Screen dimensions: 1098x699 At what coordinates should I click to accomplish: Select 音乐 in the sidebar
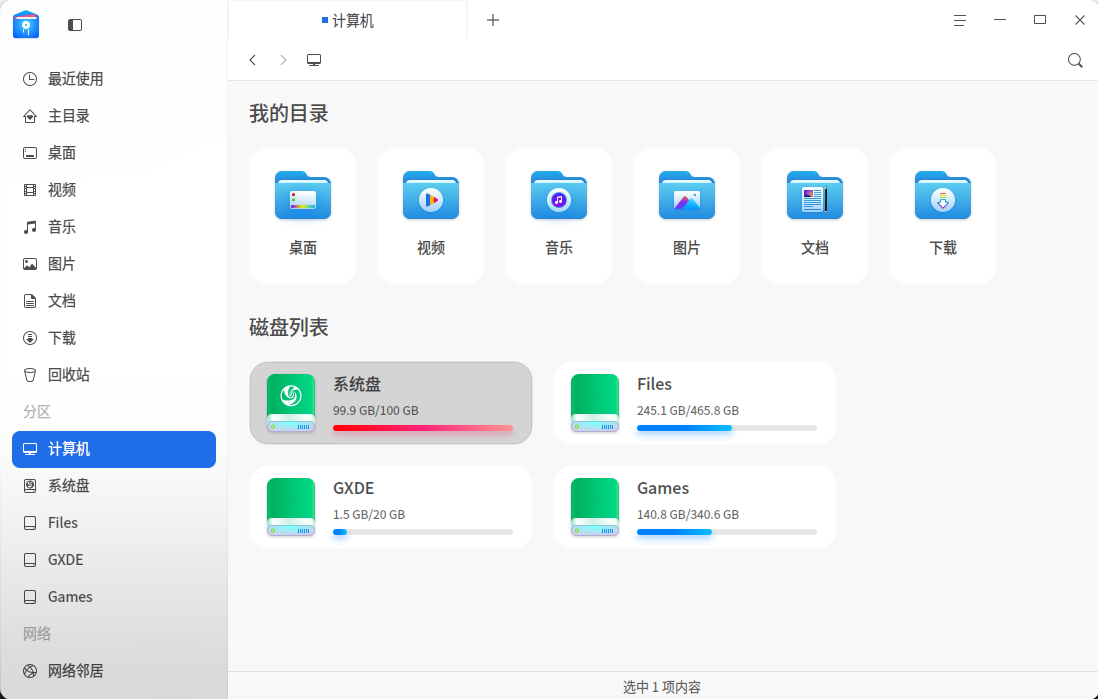(x=114, y=227)
